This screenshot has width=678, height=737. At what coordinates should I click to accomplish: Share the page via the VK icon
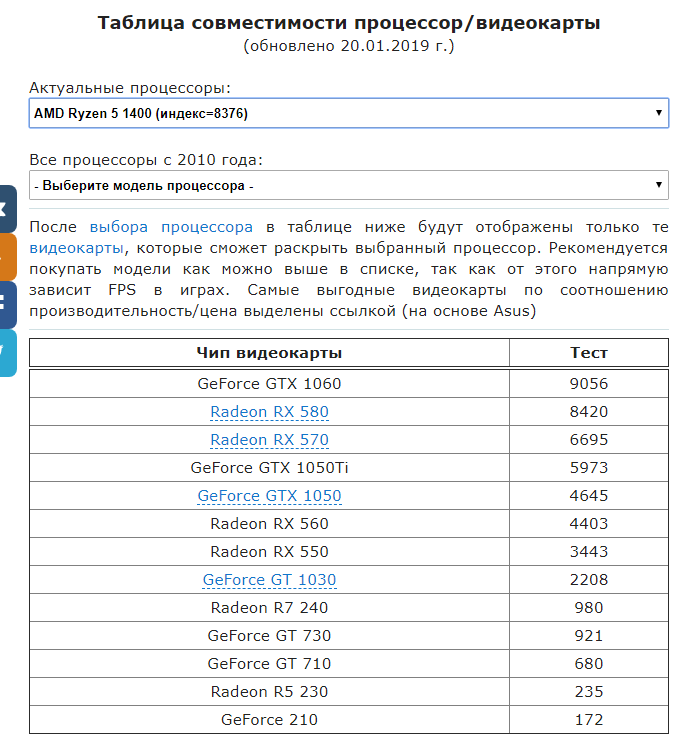(x=8, y=209)
